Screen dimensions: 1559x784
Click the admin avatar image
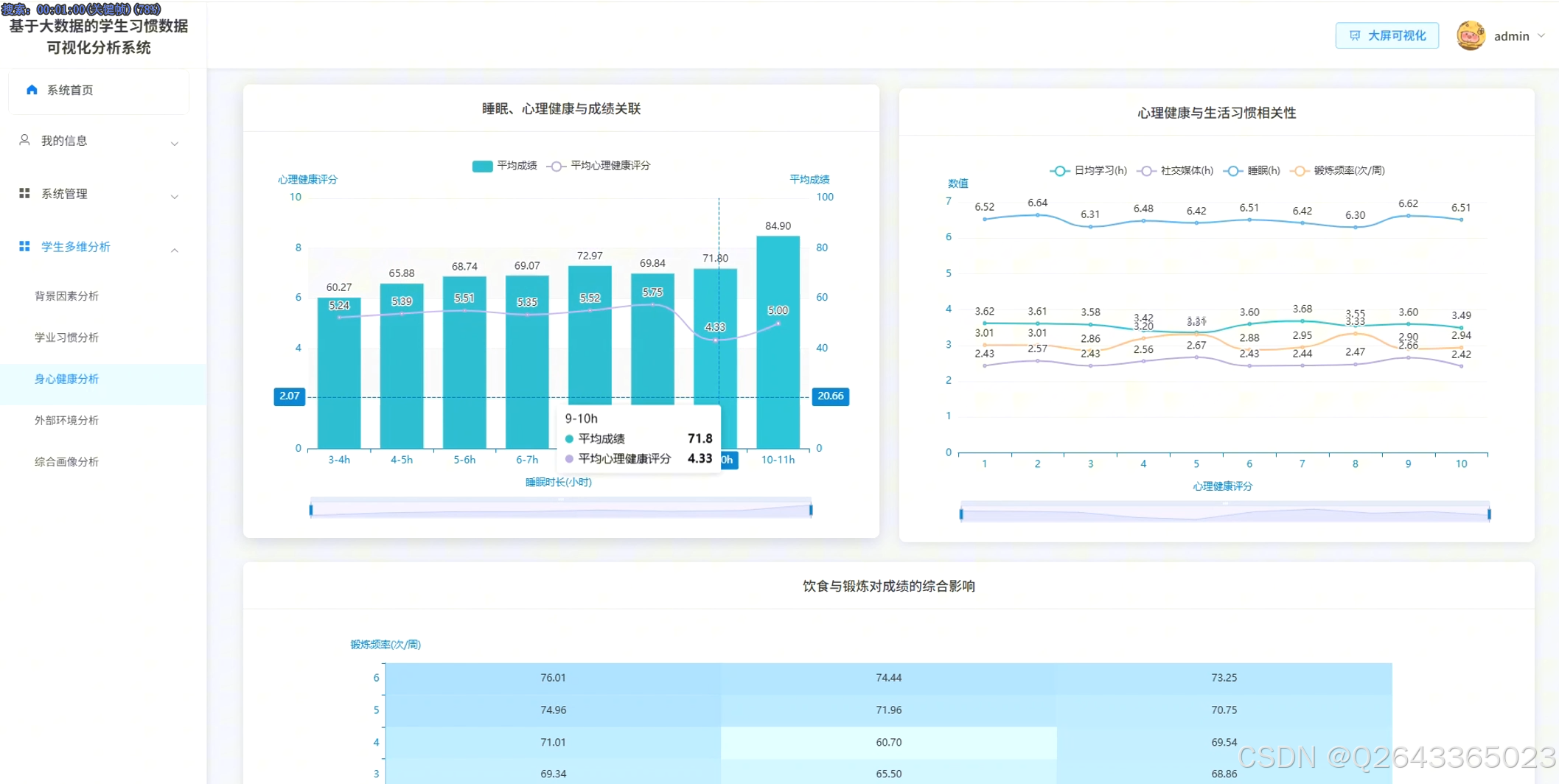tap(1471, 35)
